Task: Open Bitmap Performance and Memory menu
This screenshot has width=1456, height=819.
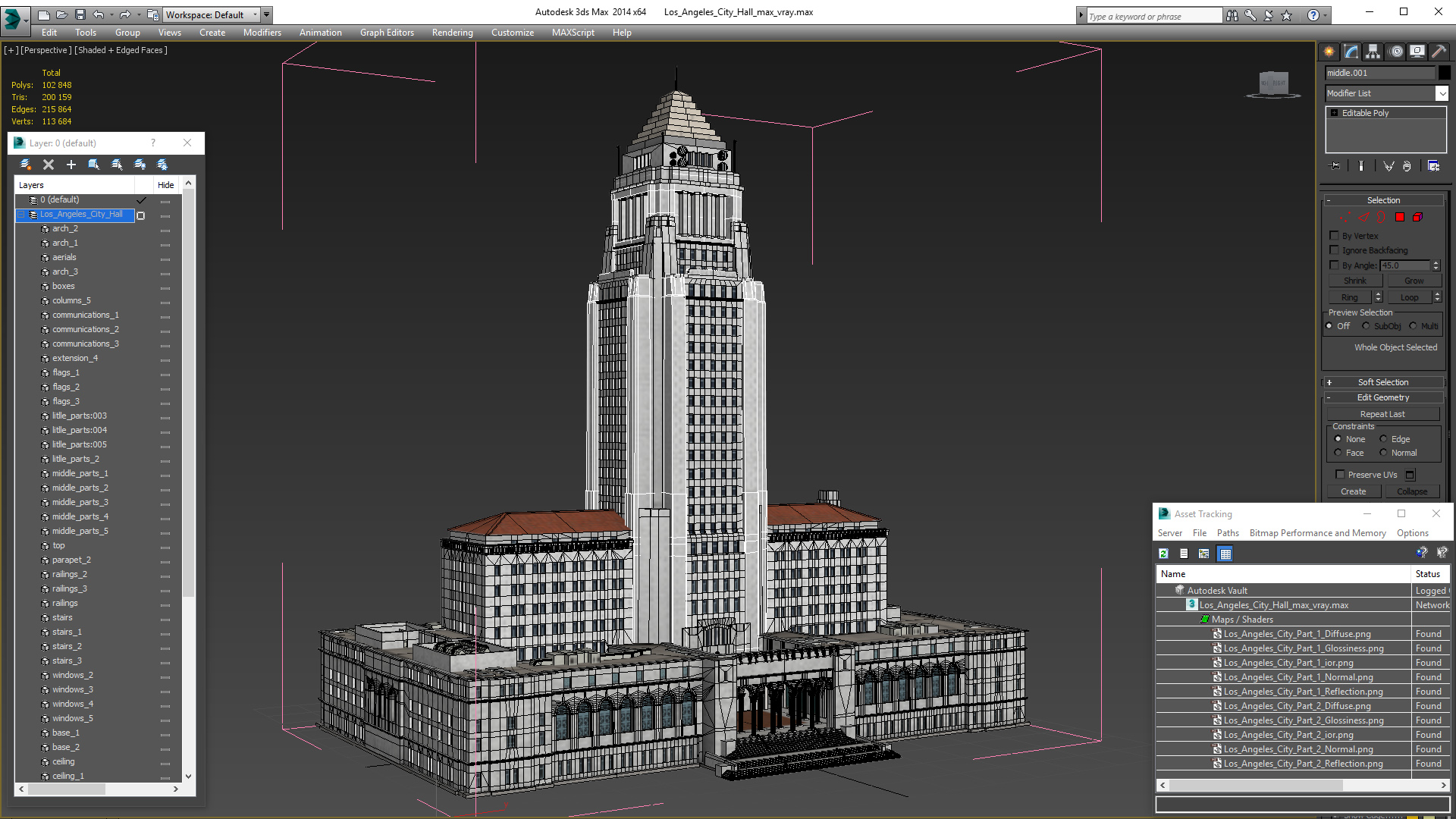Action: click(1317, 533)
